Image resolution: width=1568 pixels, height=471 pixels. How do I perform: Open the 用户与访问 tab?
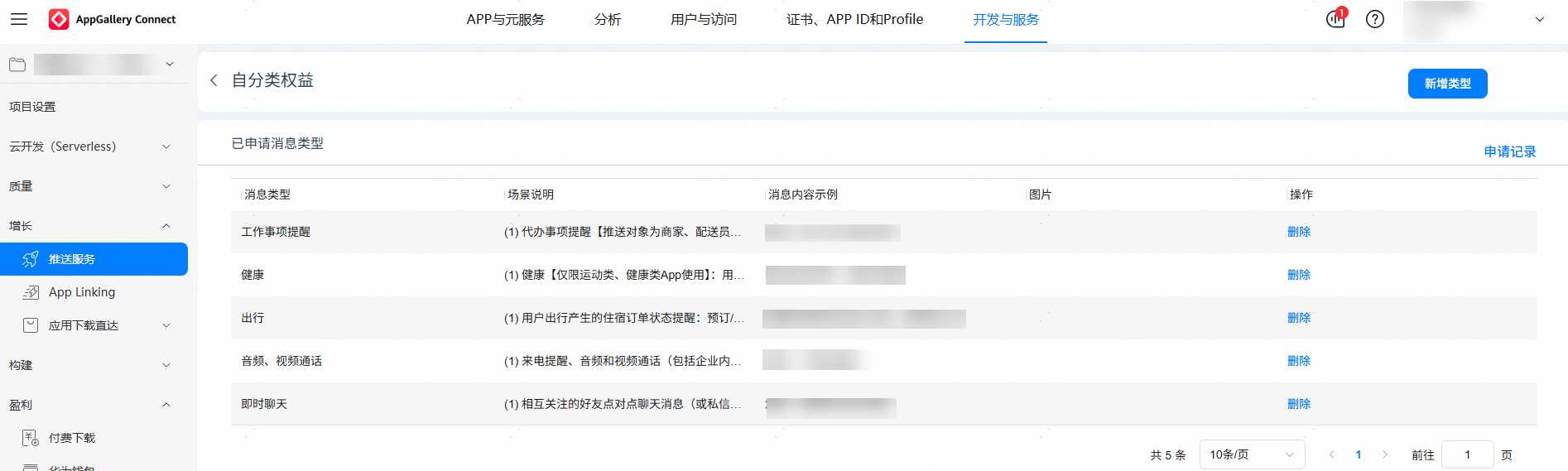[x=704, y=19]
